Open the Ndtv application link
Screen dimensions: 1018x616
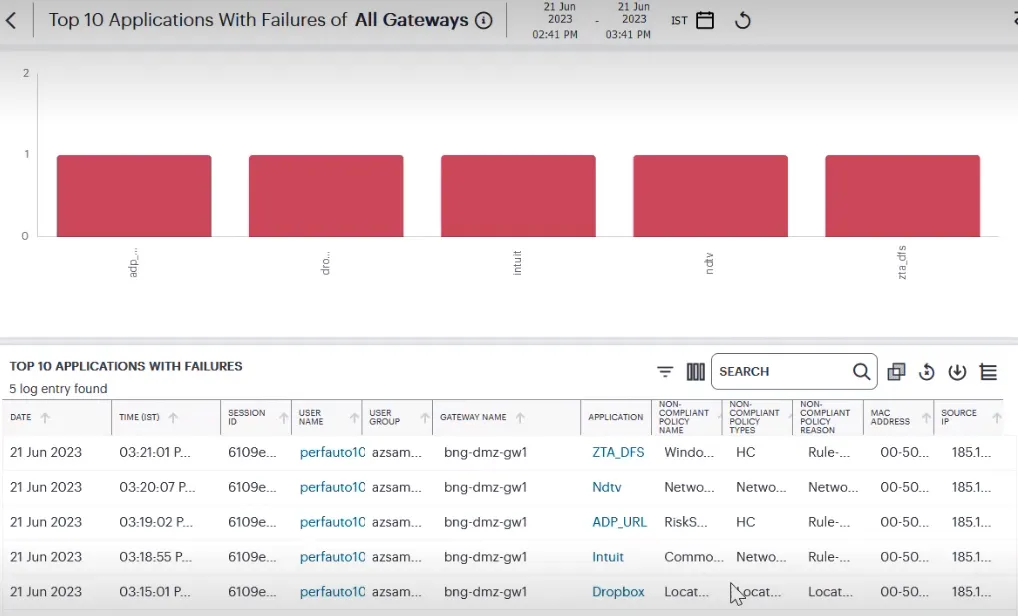pos(606,487)
